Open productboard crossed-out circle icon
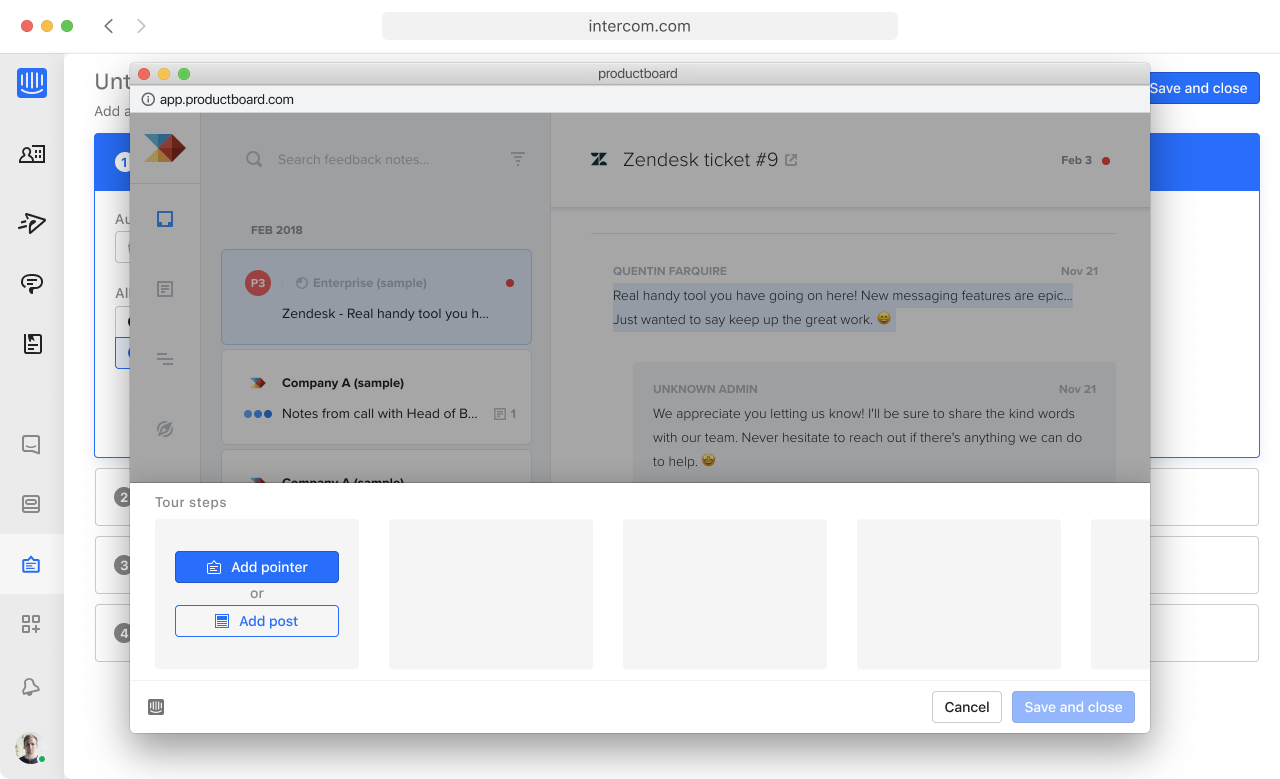The width and height of the screenshot is (1280, 779). [x=165, y=429]
